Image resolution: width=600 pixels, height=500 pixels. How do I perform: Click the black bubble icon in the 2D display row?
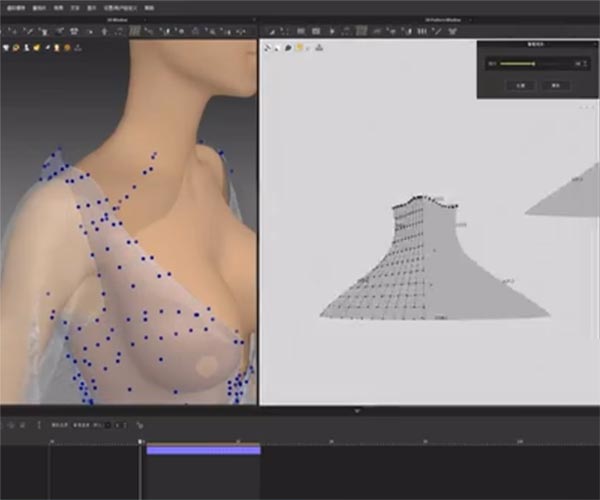click(288, 47)
